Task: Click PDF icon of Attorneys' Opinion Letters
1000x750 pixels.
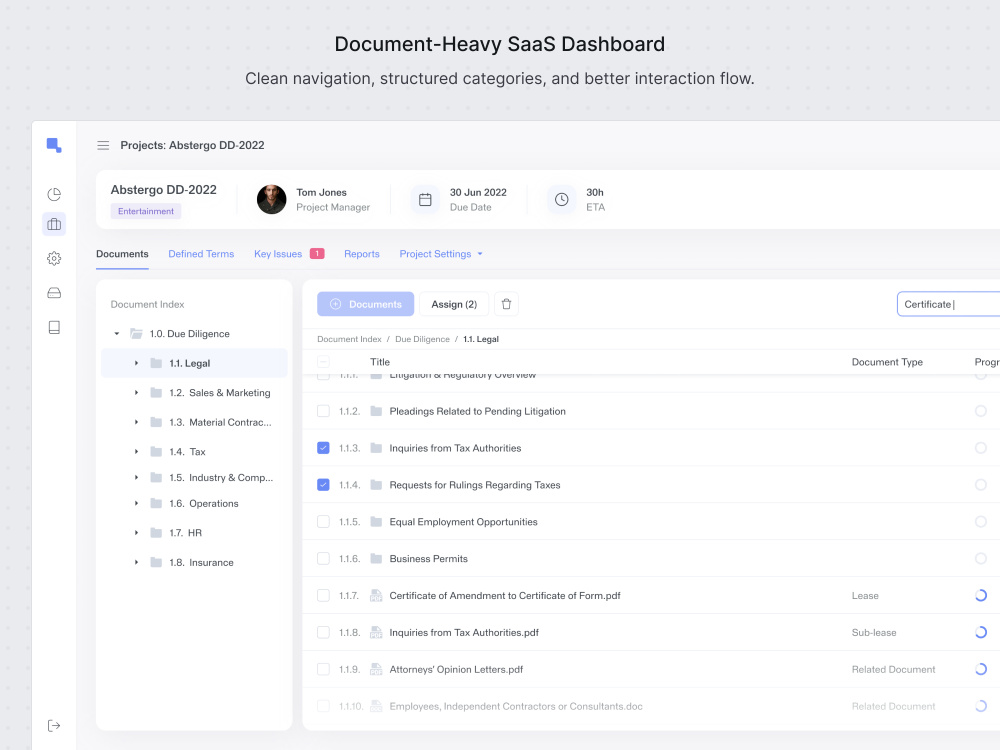Action: 376,670
